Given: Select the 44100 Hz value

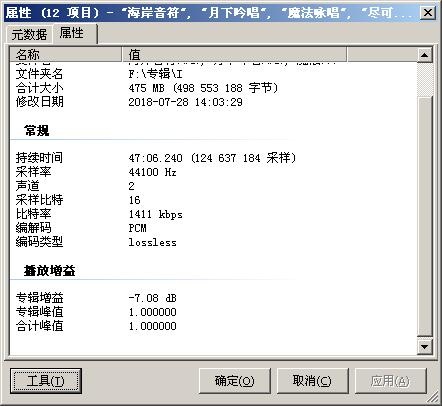Looking at the screenshot, I should (152, 172).
